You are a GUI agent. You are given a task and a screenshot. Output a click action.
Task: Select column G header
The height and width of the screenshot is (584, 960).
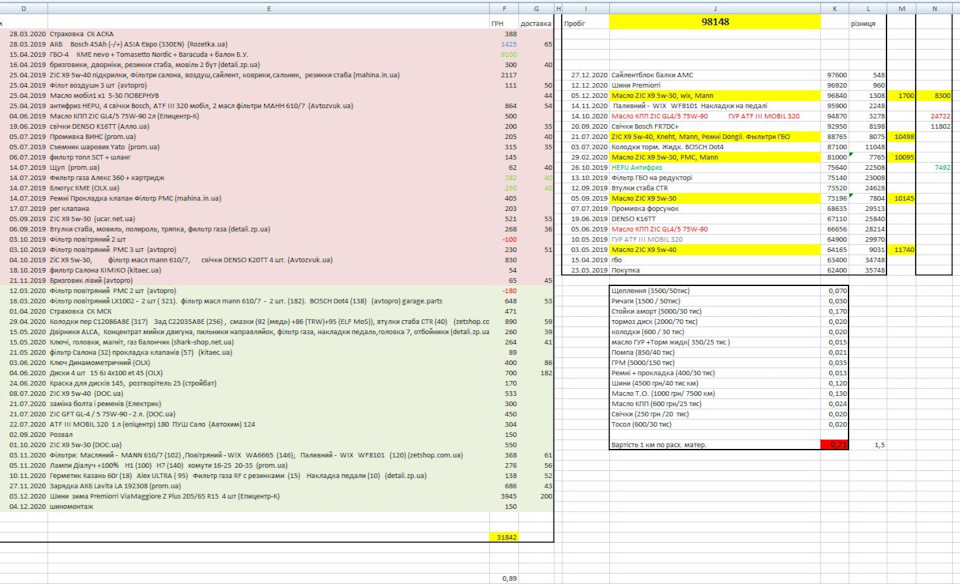pyautogui.click(x=536, y=9)
